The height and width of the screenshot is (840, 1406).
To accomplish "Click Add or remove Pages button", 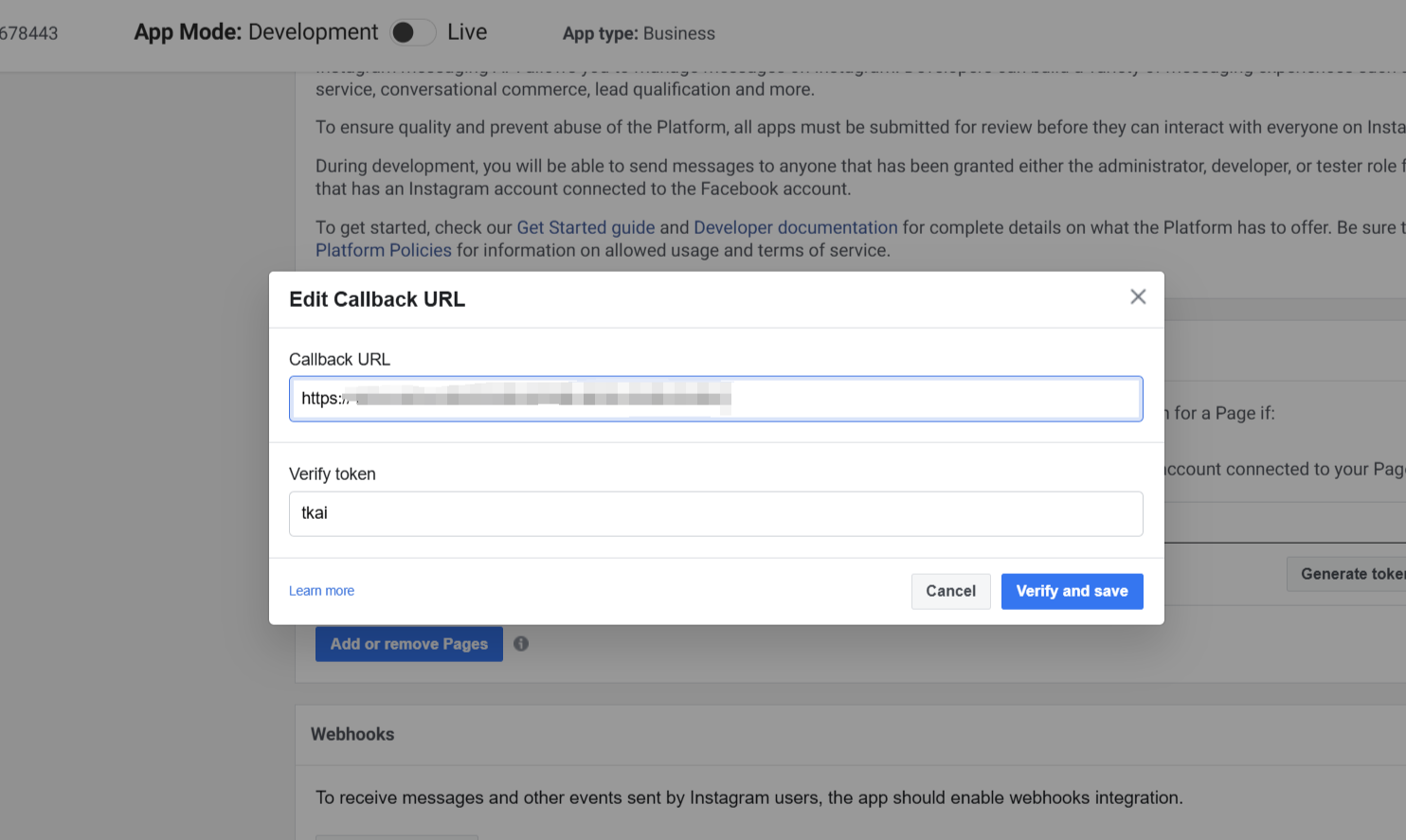I will coord(408,644).
